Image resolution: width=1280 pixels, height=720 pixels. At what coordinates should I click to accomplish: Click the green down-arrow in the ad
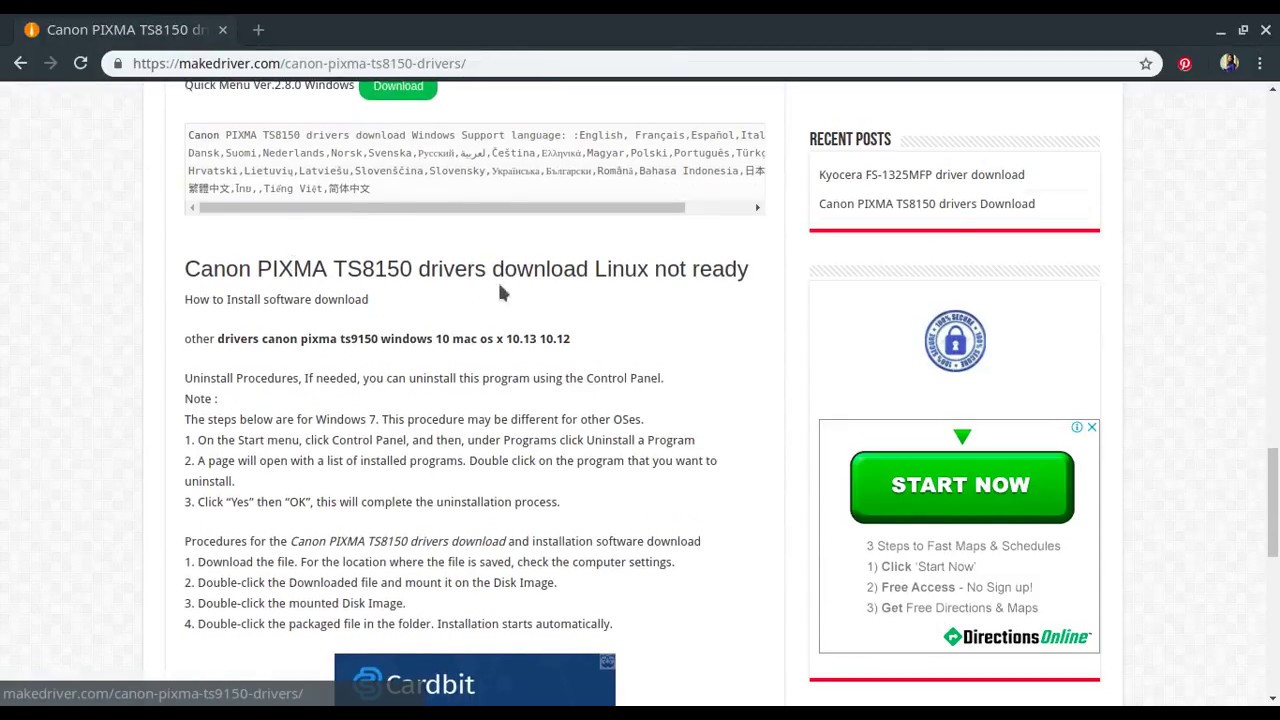pyautogui.click(x=962, y=437)
